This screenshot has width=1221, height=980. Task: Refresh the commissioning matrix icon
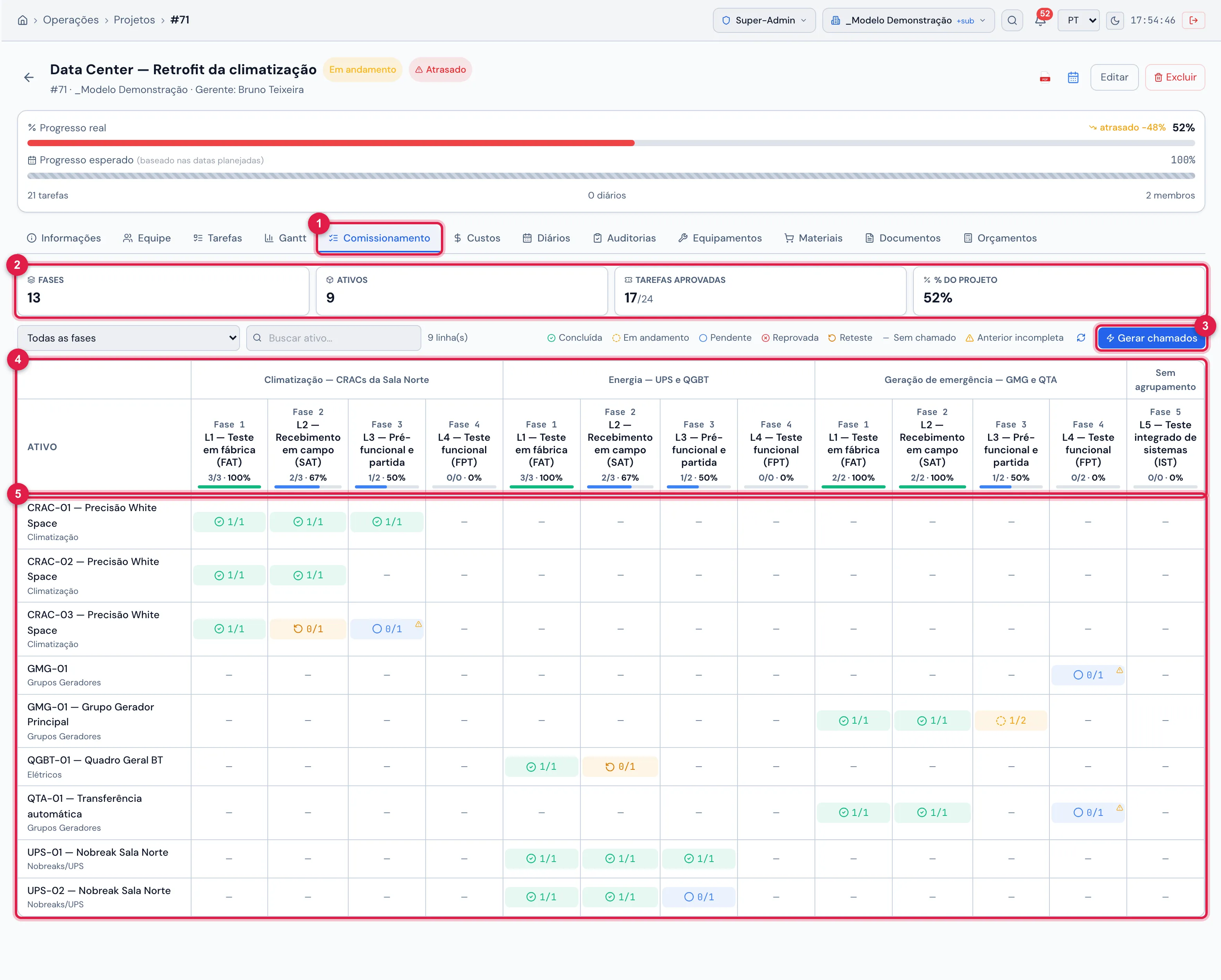[x=1081, y=338]
